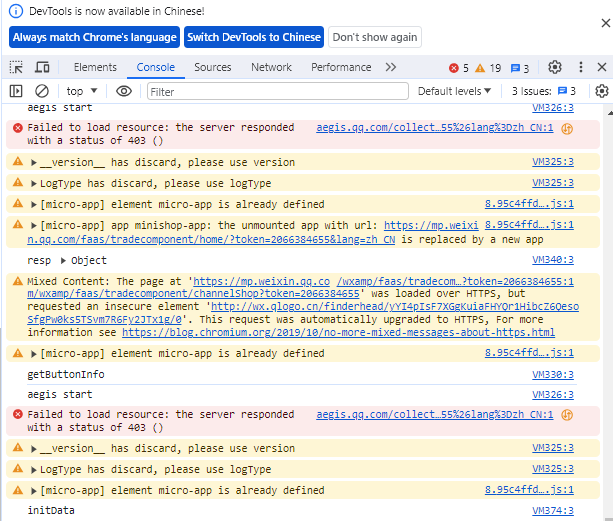This screenshot has height=521, width=613.
Task: Close DevTools with the X button
Action: pos(602,67)
